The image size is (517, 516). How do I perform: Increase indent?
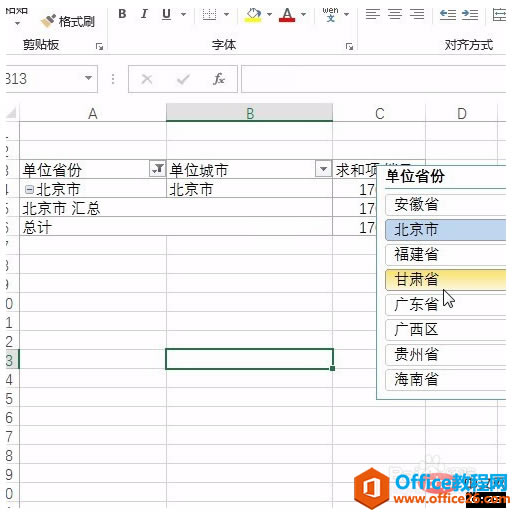pos(470,14)
